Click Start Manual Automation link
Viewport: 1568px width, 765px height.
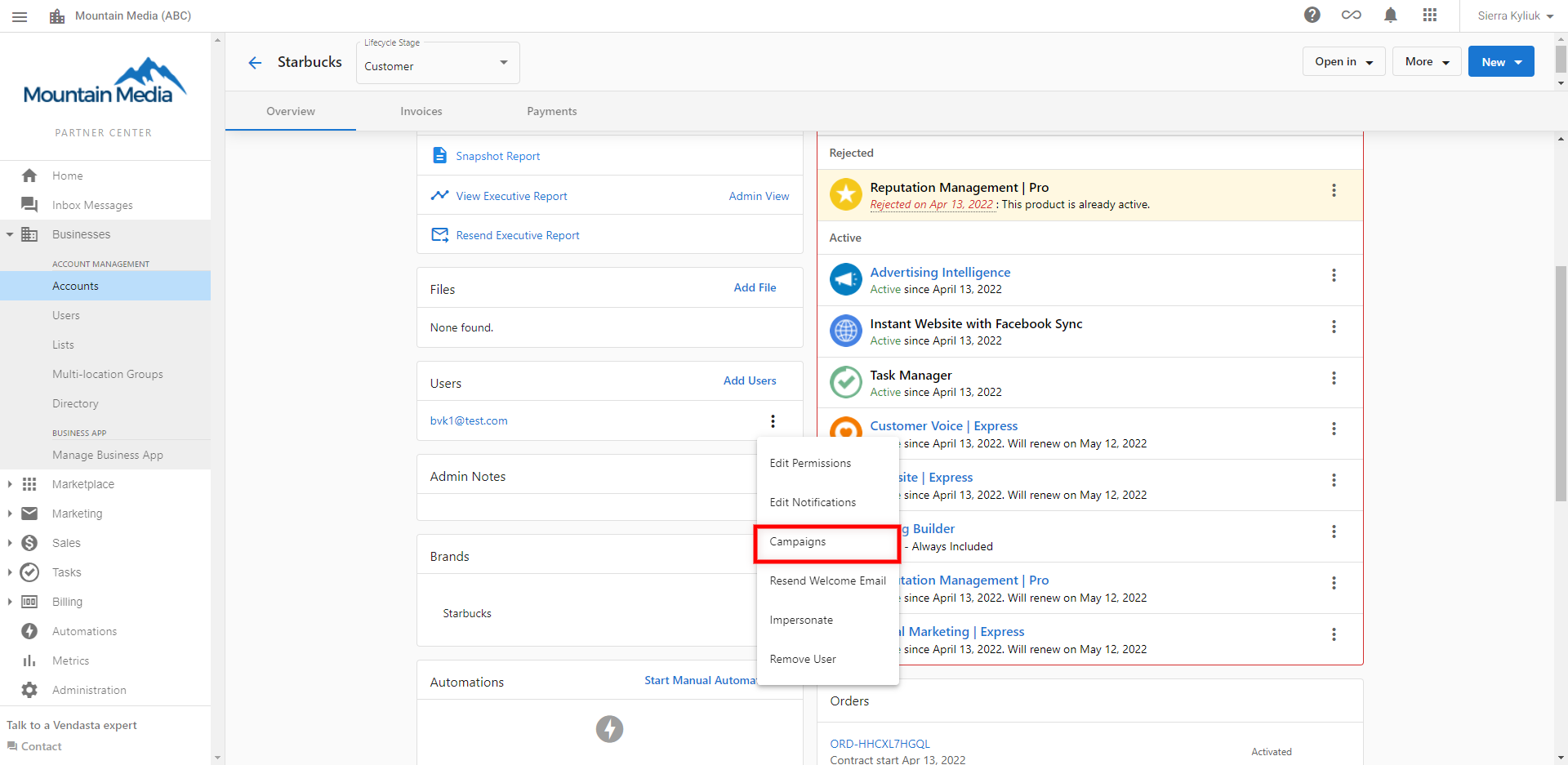701,680
